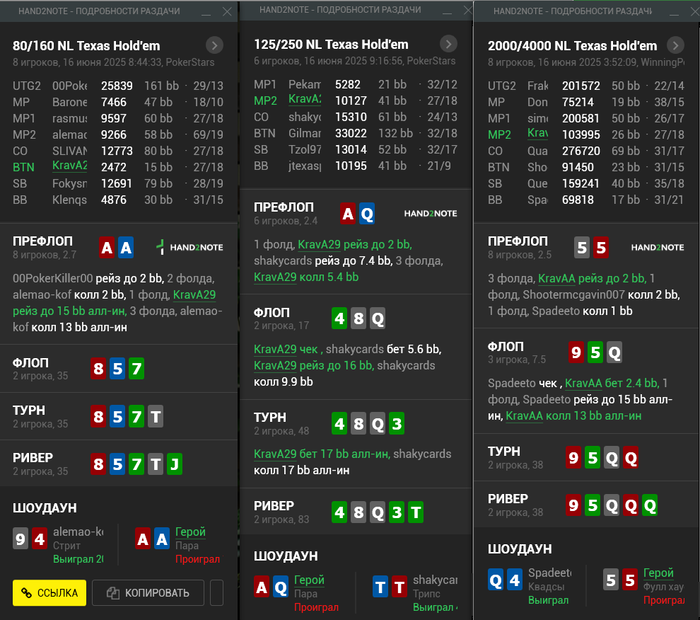Select MP Barone player row

click(x=118, y=102)
